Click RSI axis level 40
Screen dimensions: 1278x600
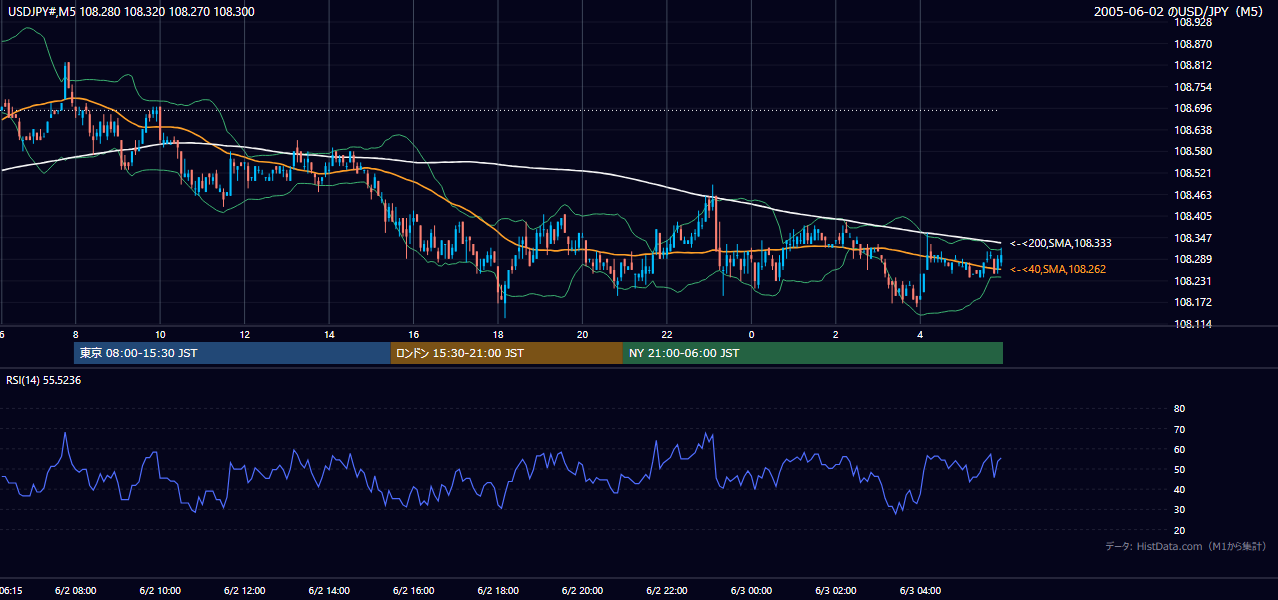tap(1179, 489)
